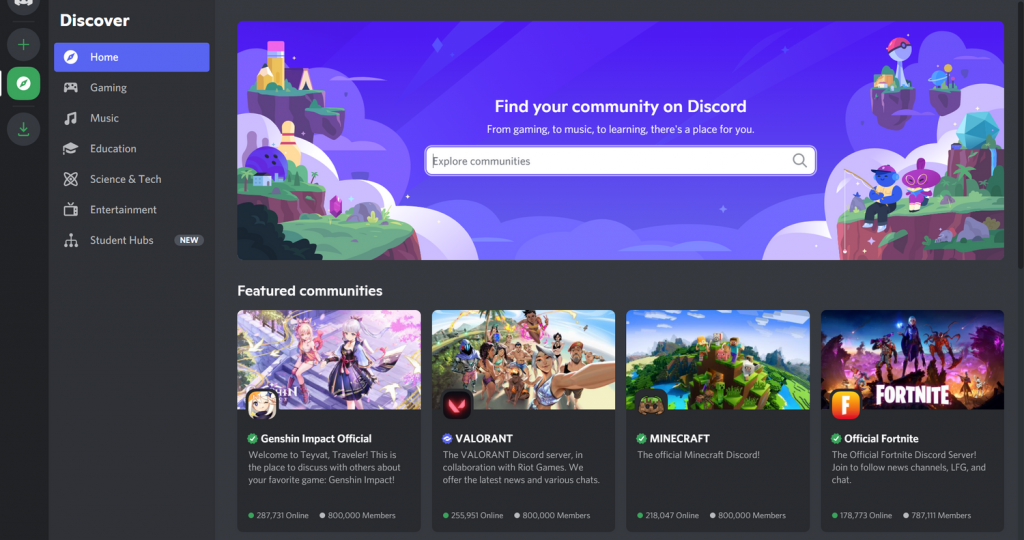The height and width of the screenshot is (540, 1024).
Task: Click the Fortnite F logo icon
Action: tap(845, 404)
